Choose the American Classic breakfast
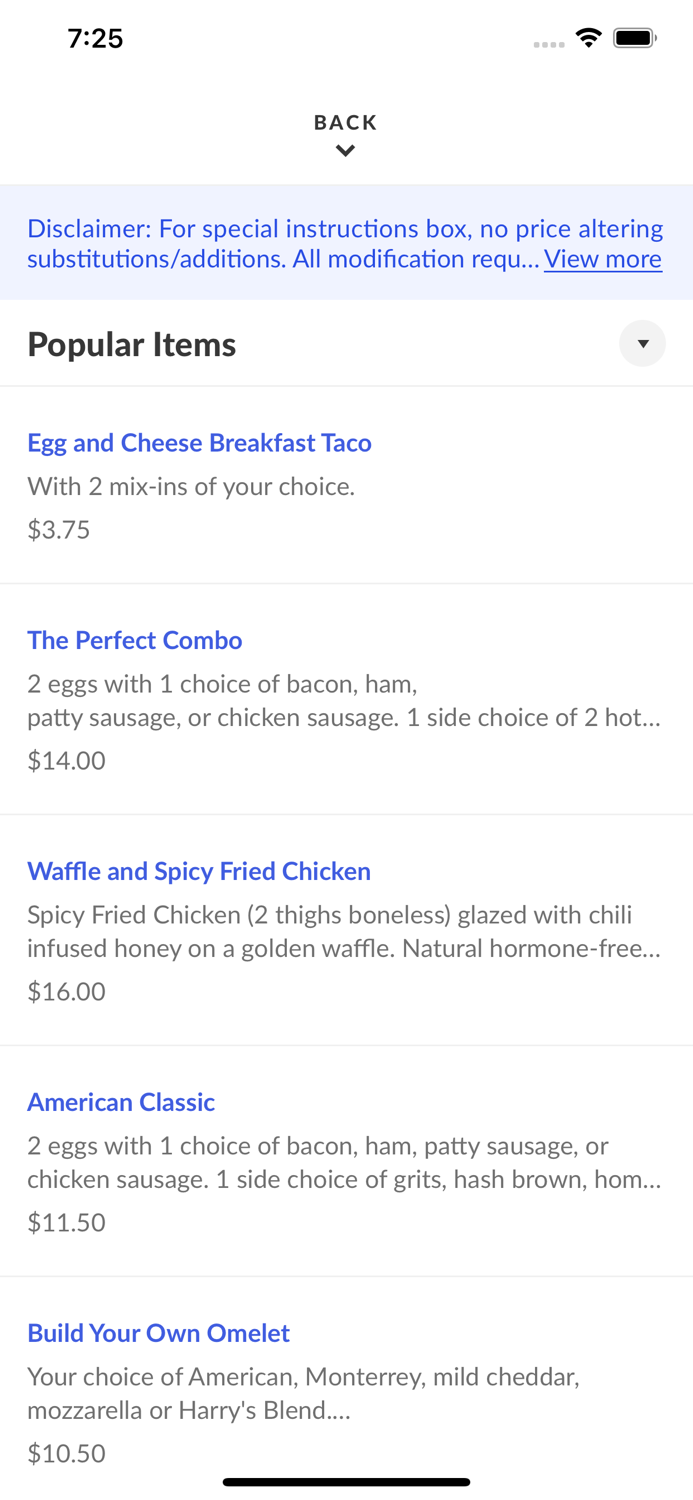This screenshot has height=1500, width=693. [x=121, y=1101]
